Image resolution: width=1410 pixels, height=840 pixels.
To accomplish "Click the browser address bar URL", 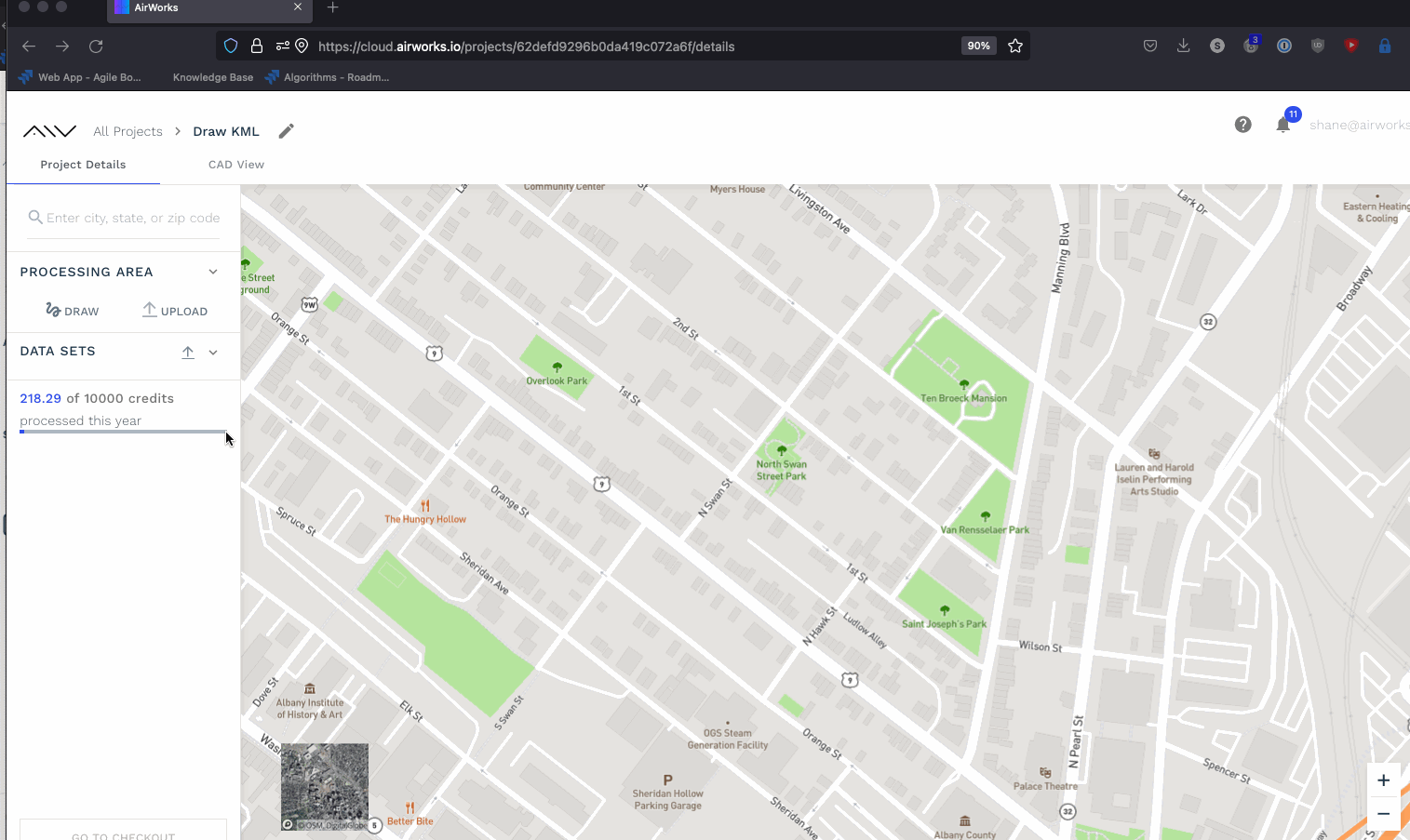I will coord(526,47).
